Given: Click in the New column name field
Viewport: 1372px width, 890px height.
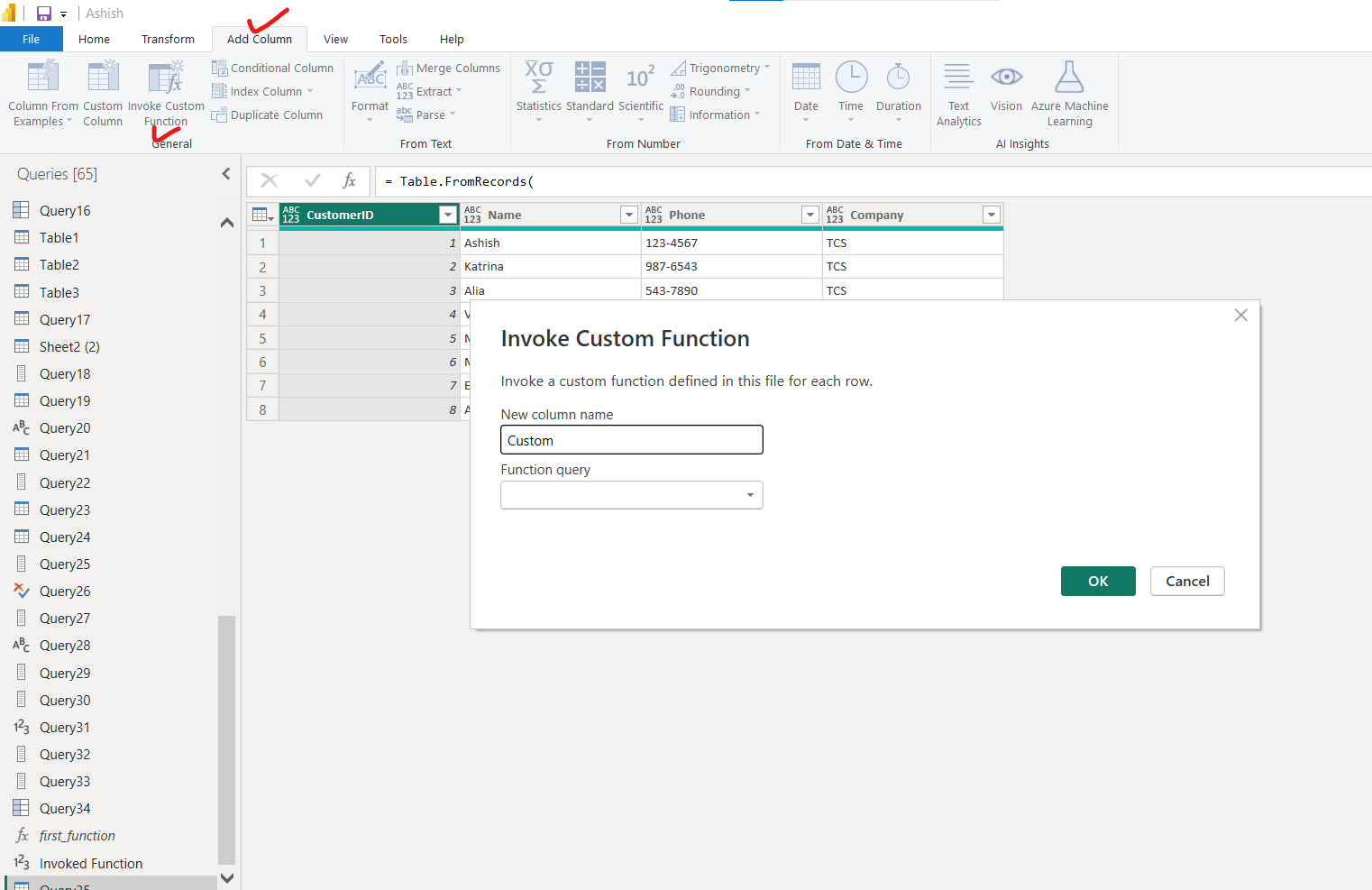Looking at the screenshot, I should point(631,439).
